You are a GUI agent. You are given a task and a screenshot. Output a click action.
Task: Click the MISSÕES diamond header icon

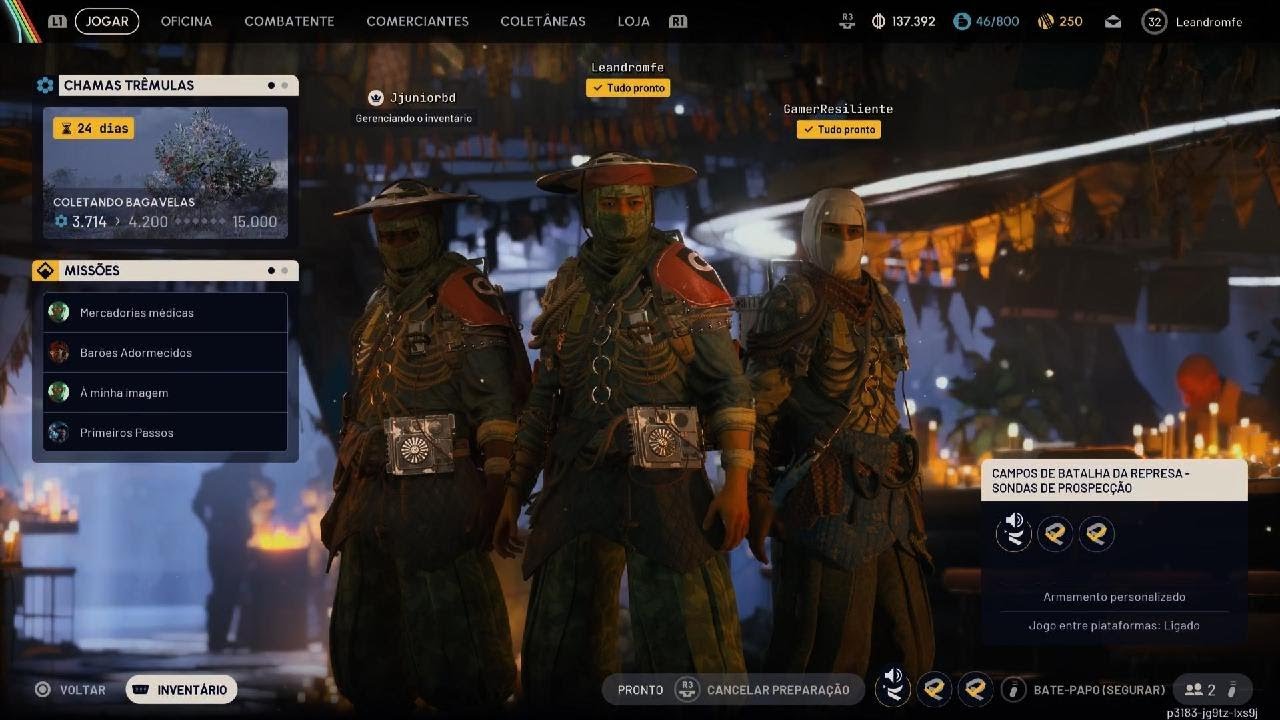(x=45, y=270)
